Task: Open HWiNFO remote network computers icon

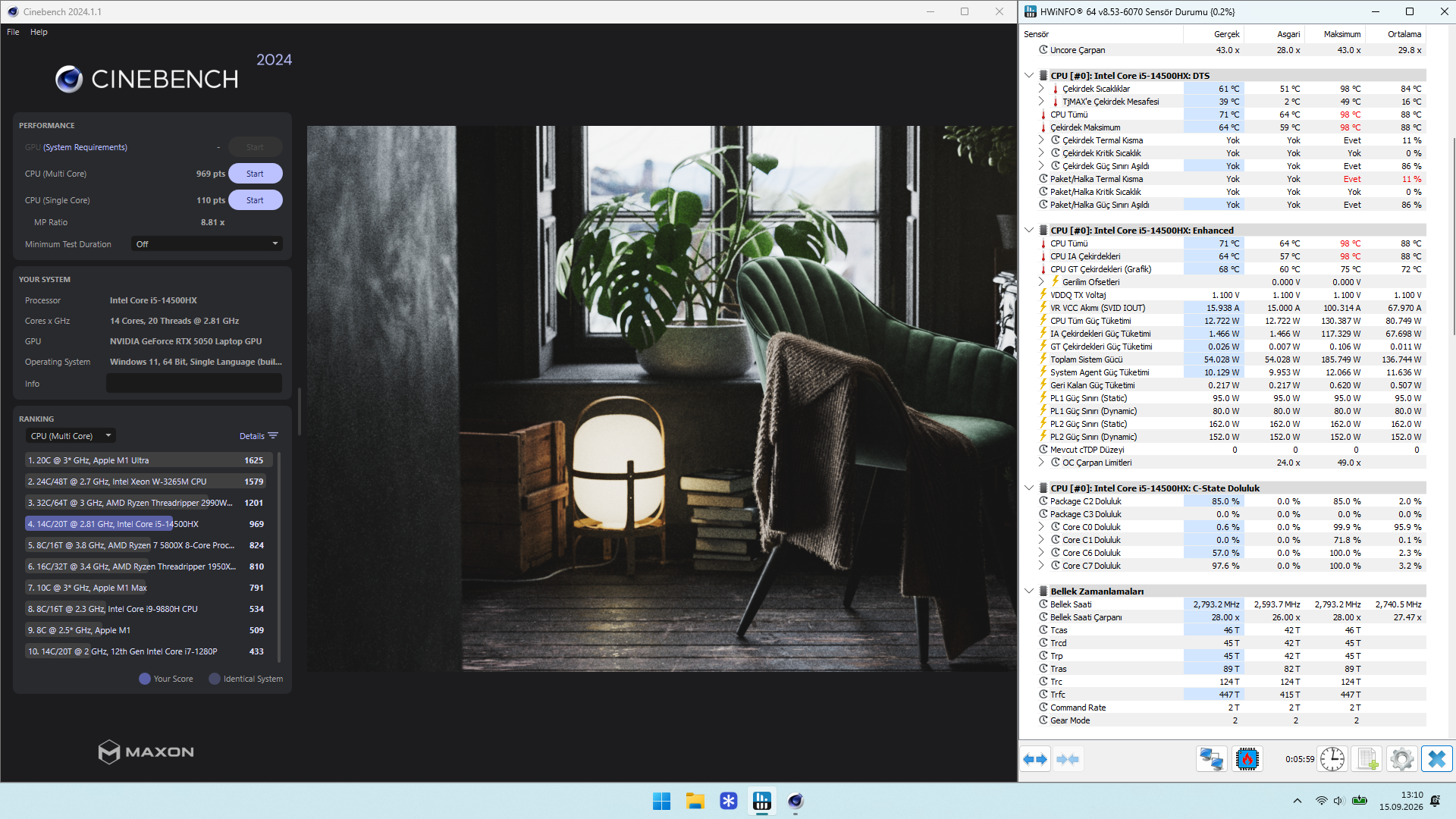Action: coord(1211,759)
